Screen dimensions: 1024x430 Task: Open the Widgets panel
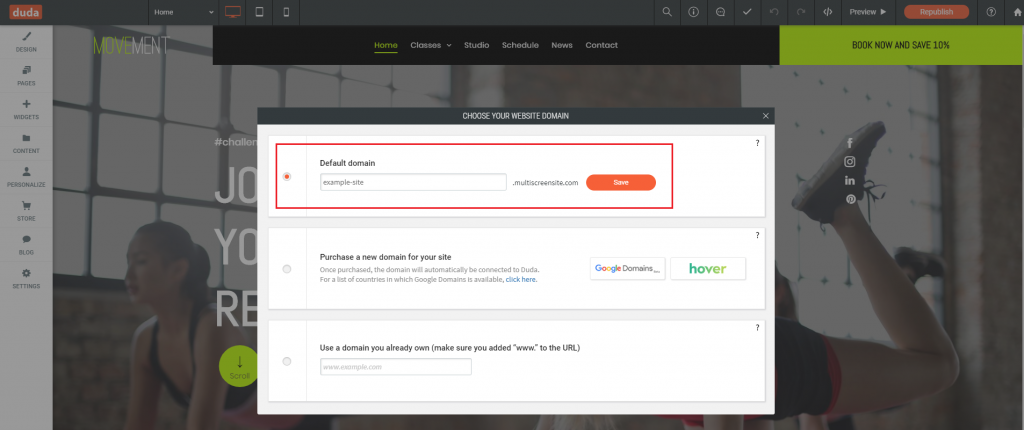(26, 110)
